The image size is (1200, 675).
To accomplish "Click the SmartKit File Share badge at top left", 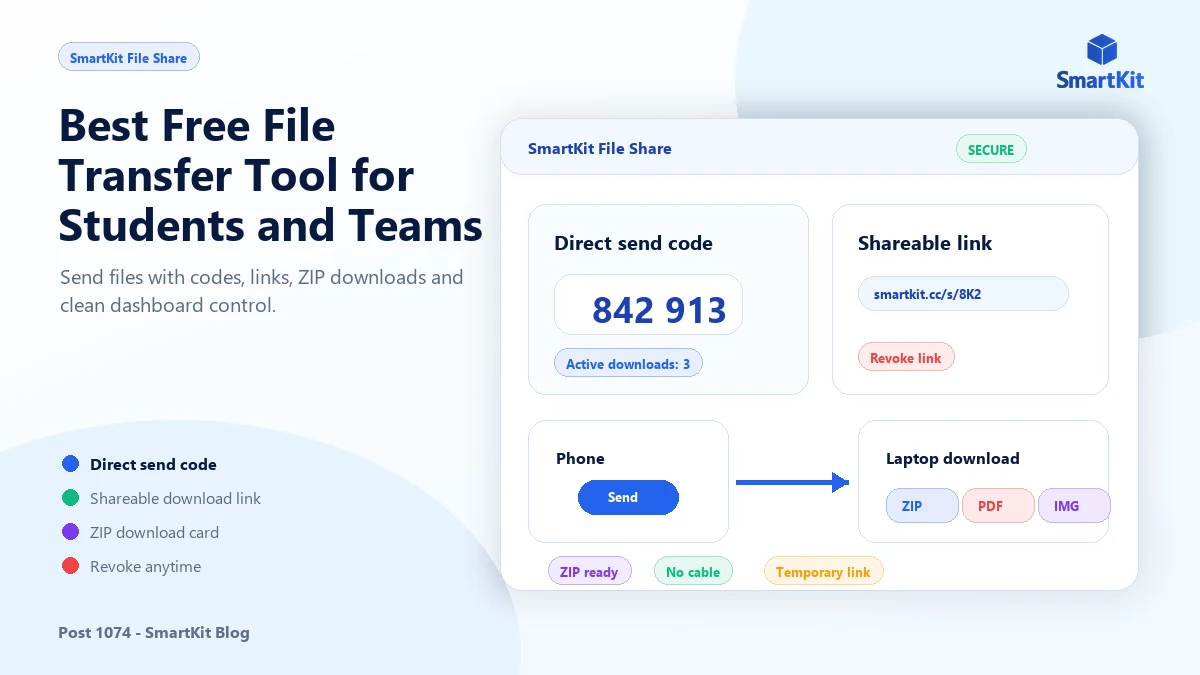I will pos(129,58).
